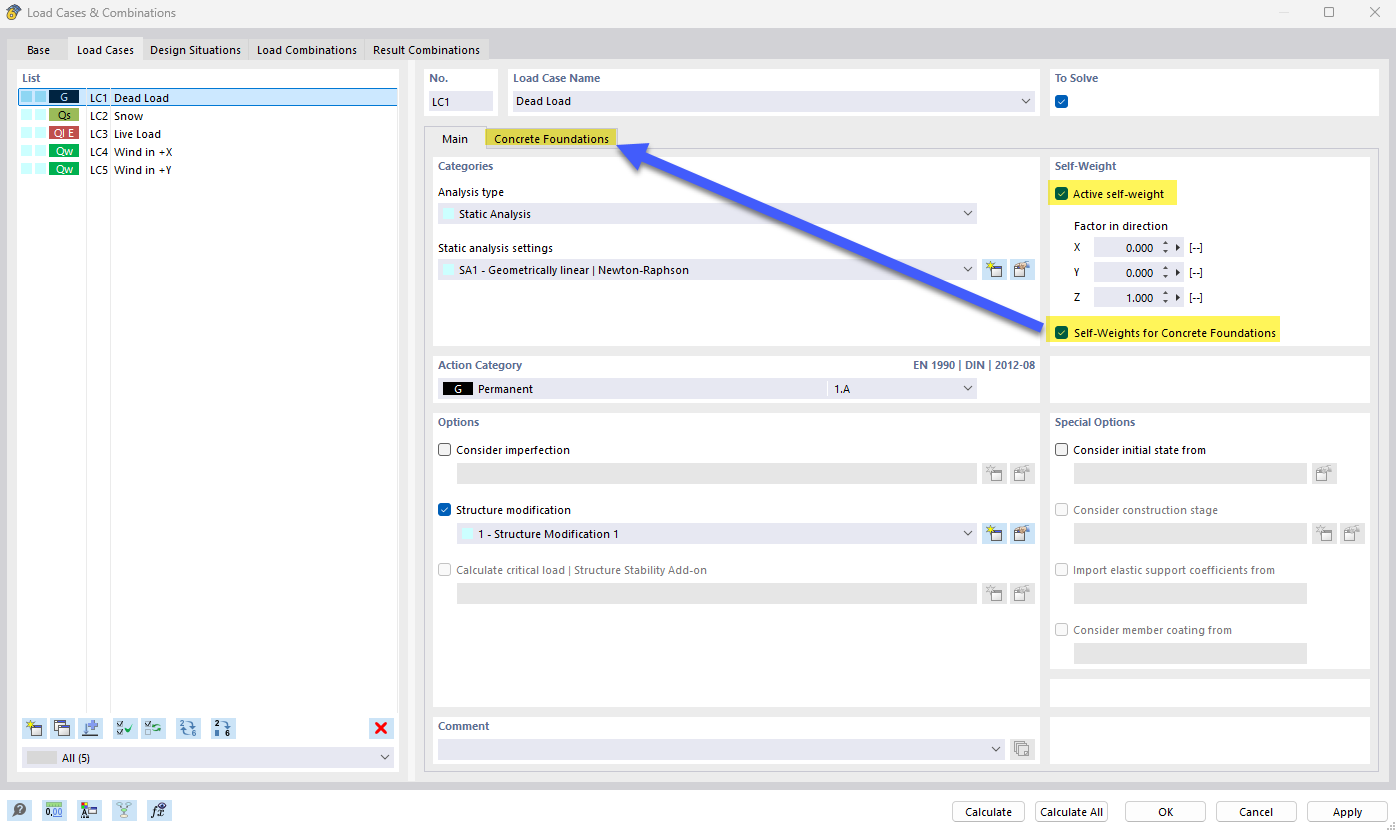Confirm with the OK button
This screenshot has height=830, width=1396.
pyautogui.click(x=1165, y=812)
